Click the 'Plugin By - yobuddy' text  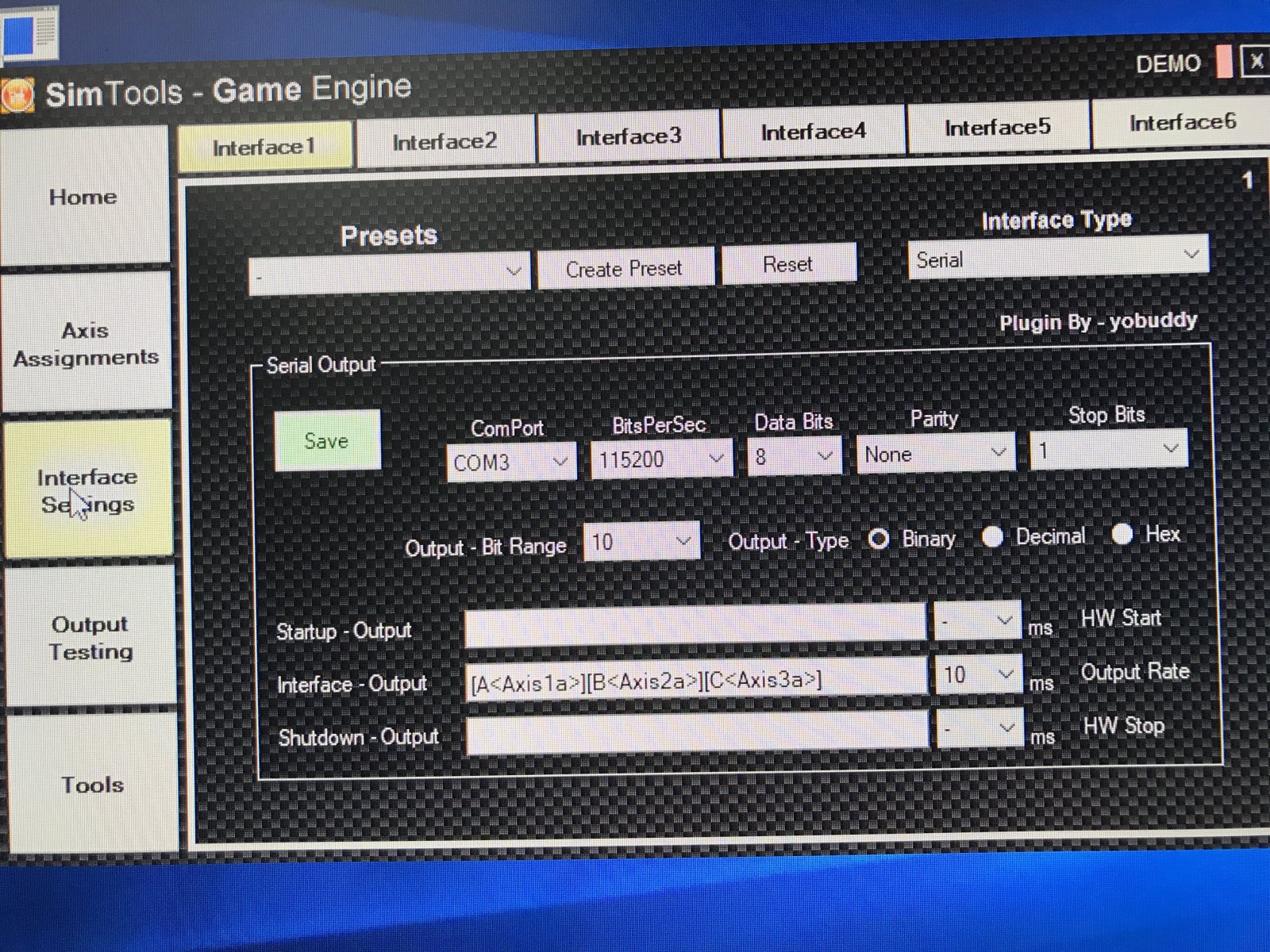click(x=1098, y=321)
